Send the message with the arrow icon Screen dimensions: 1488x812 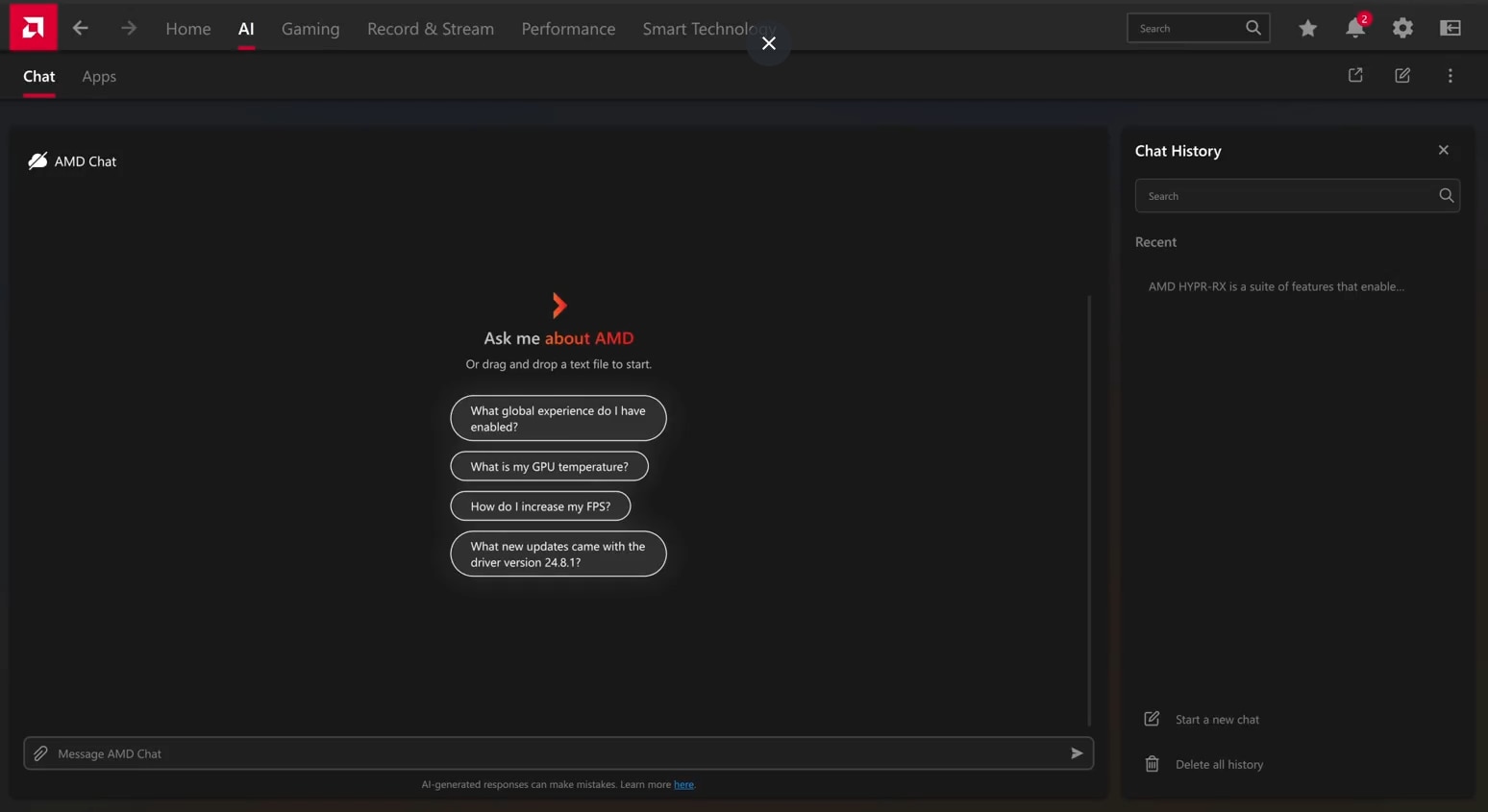point(1077,753)
